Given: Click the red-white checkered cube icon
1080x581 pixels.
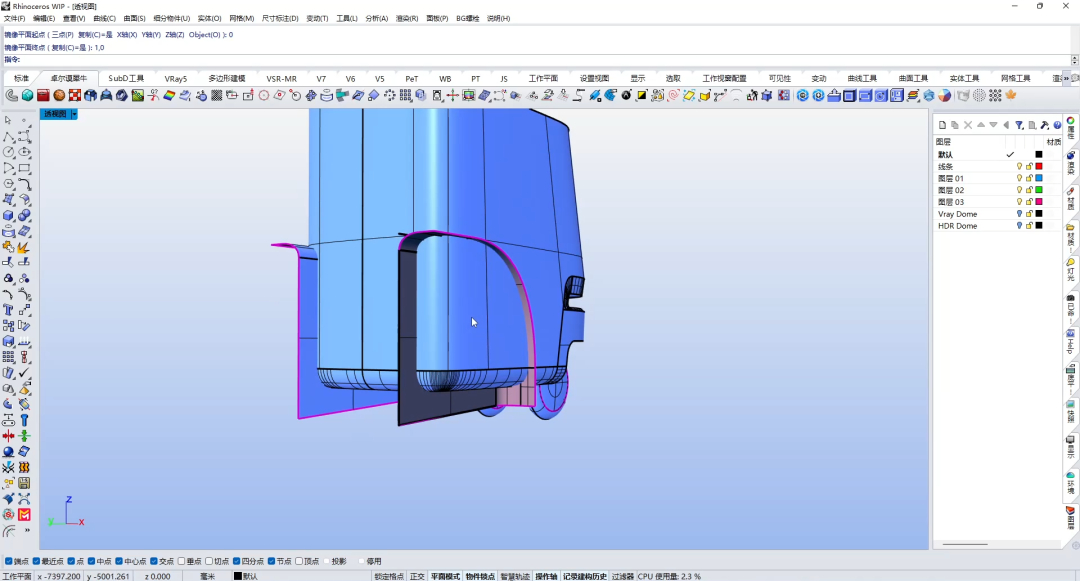Looking at the screenshot, I should [x=74, y=96].
